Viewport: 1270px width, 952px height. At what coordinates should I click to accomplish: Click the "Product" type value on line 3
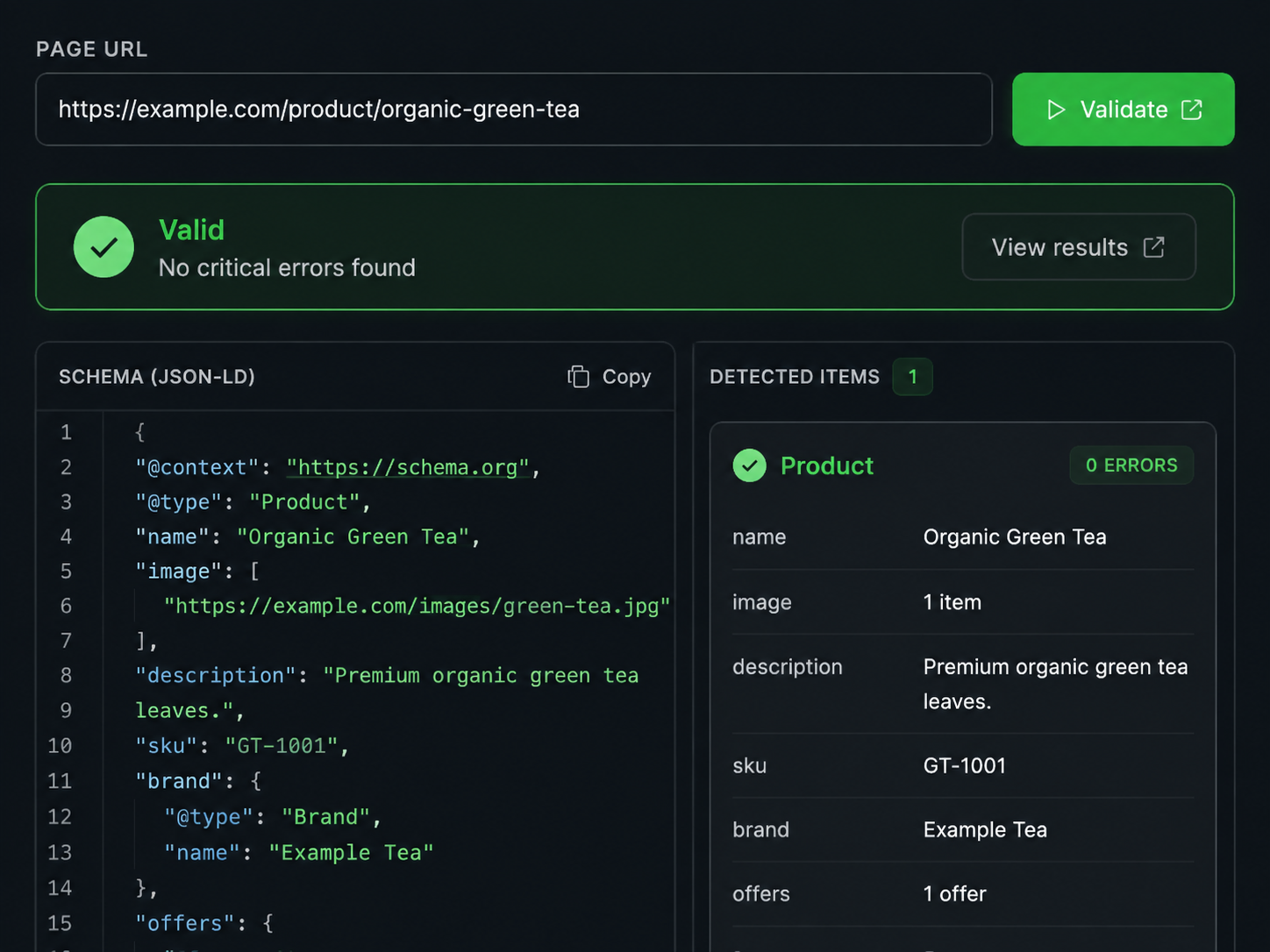coord(304,502)
